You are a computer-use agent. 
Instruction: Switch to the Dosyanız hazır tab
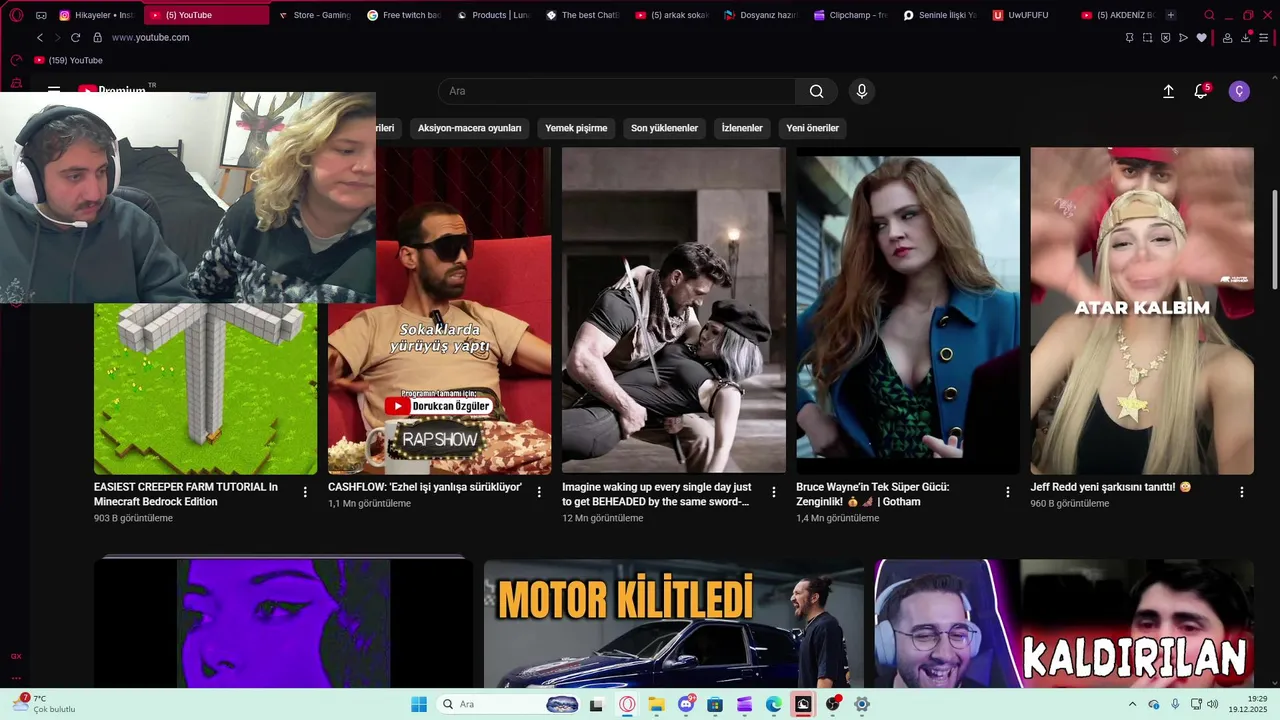[760, 15]
